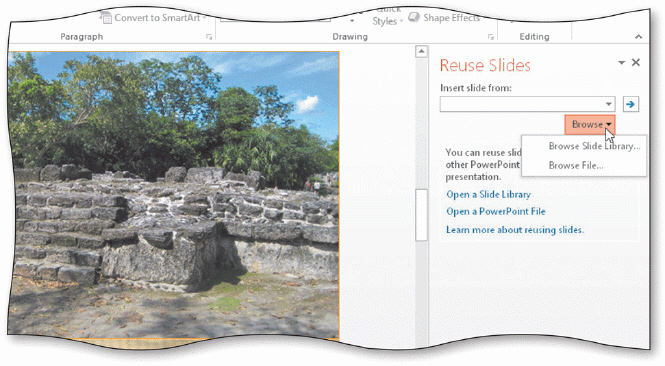Click the vertical scrollbar thumb
Screen dimensions: 665x366
pyautogui.click(x=421, y=215)
